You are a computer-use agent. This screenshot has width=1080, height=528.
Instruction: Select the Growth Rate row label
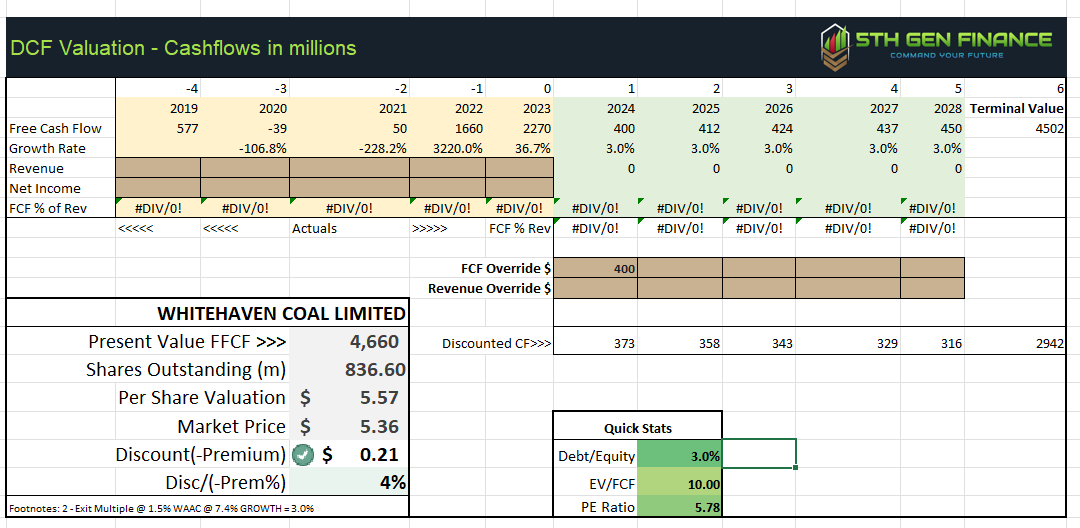pos(61,148)
